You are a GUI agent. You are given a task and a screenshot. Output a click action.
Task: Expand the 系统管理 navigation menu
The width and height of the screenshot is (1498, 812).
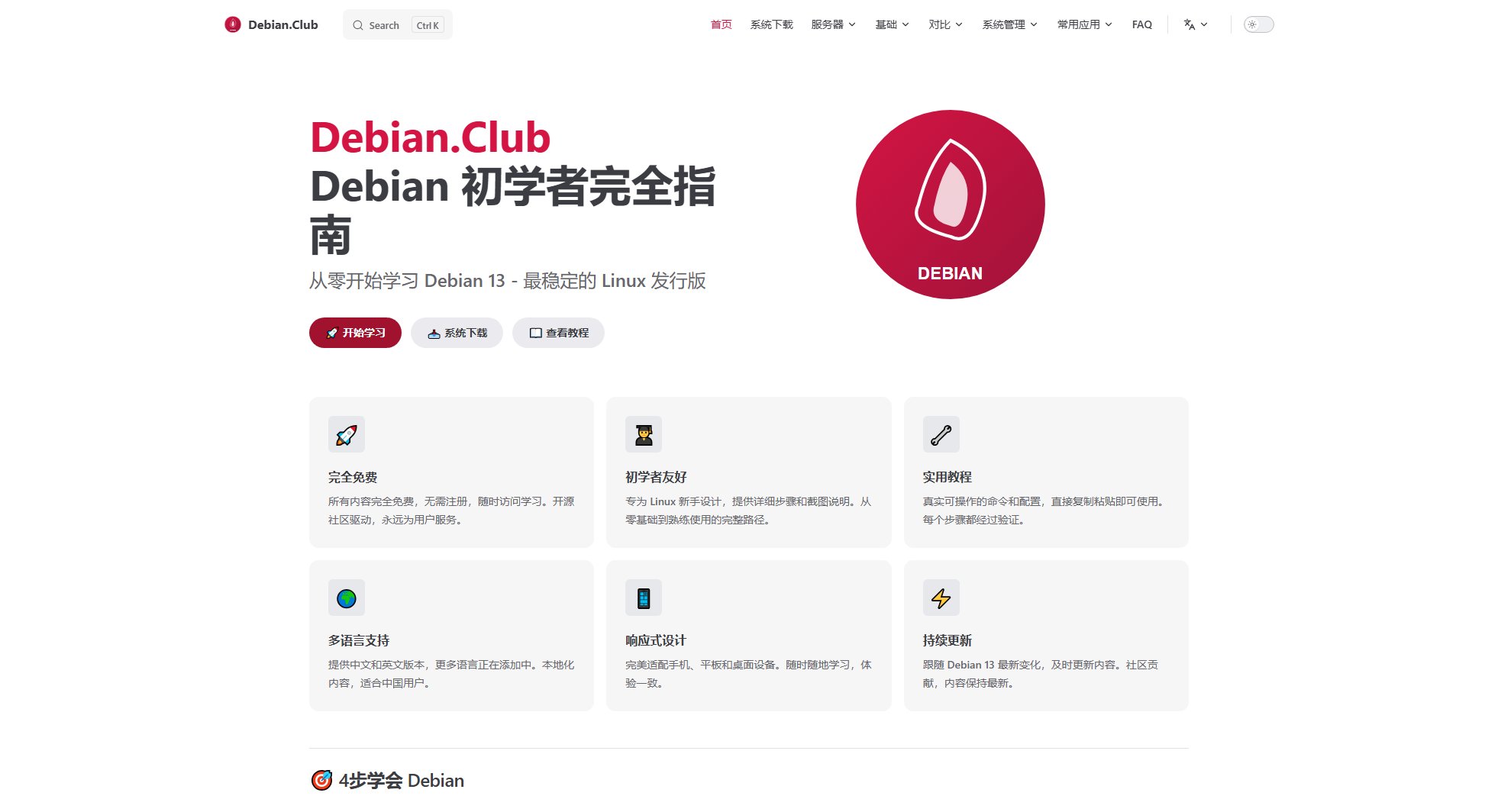(1010, 24)
